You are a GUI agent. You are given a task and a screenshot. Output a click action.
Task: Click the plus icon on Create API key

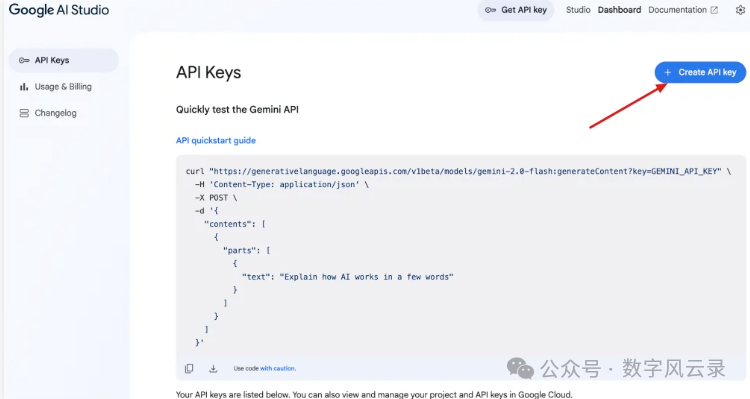tap(668, 72)
